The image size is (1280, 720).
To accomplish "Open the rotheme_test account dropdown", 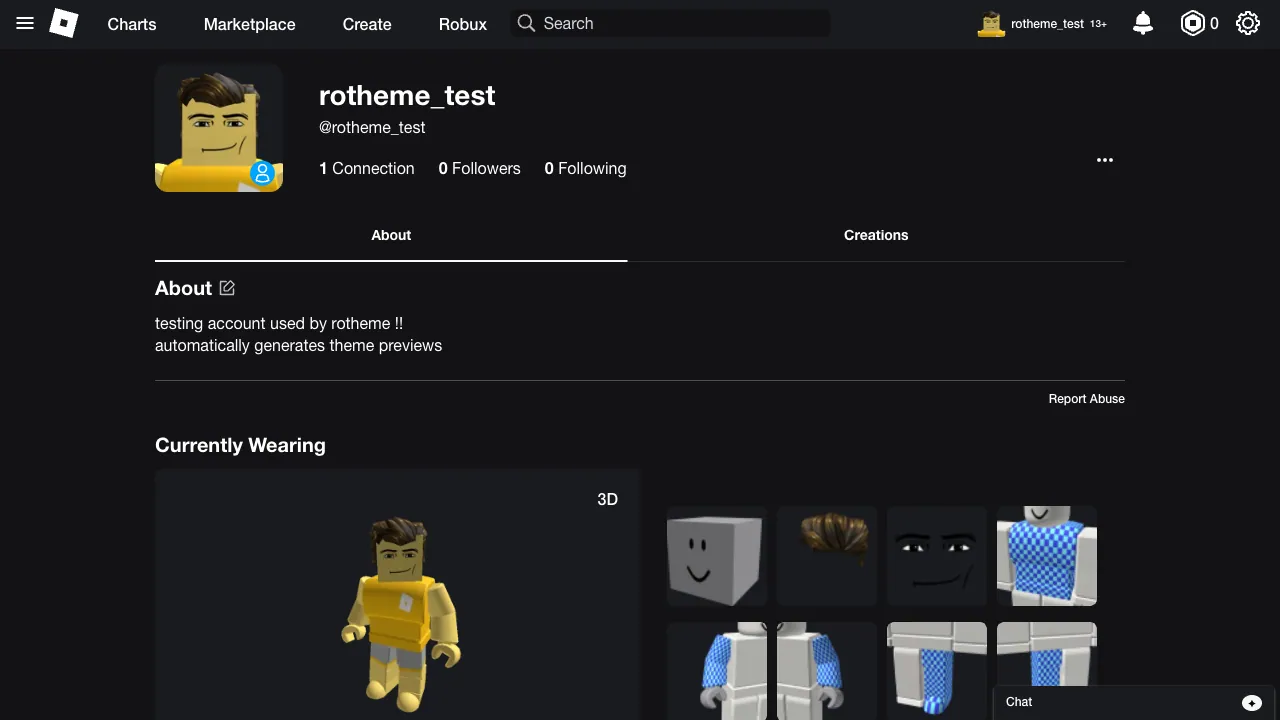I will click(x=1042, y=23).
